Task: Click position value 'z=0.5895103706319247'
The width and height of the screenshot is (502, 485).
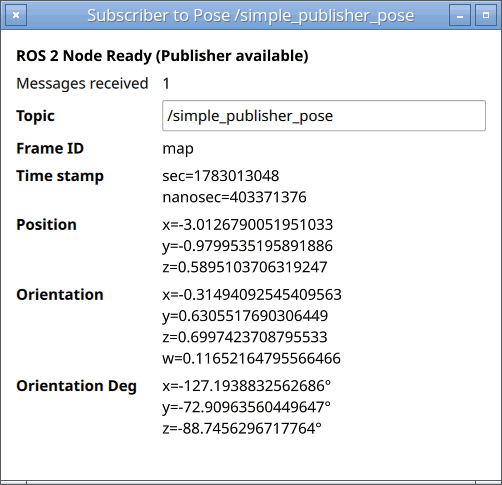Action: click(245, 267)
